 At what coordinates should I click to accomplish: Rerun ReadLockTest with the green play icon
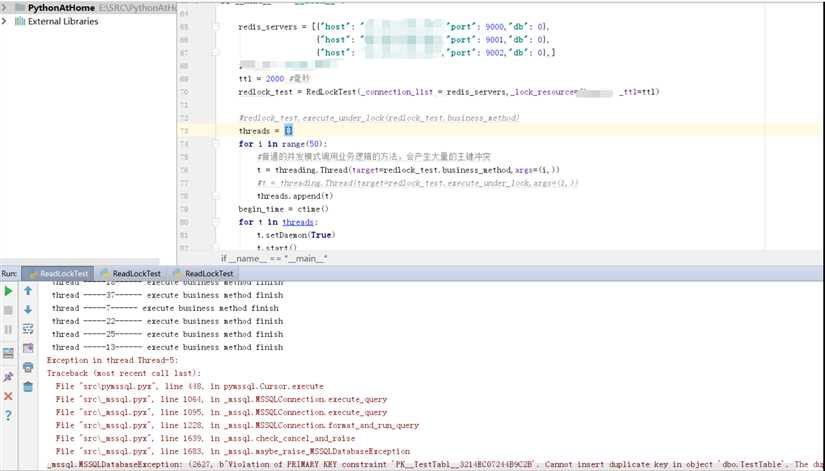point(8,290)
